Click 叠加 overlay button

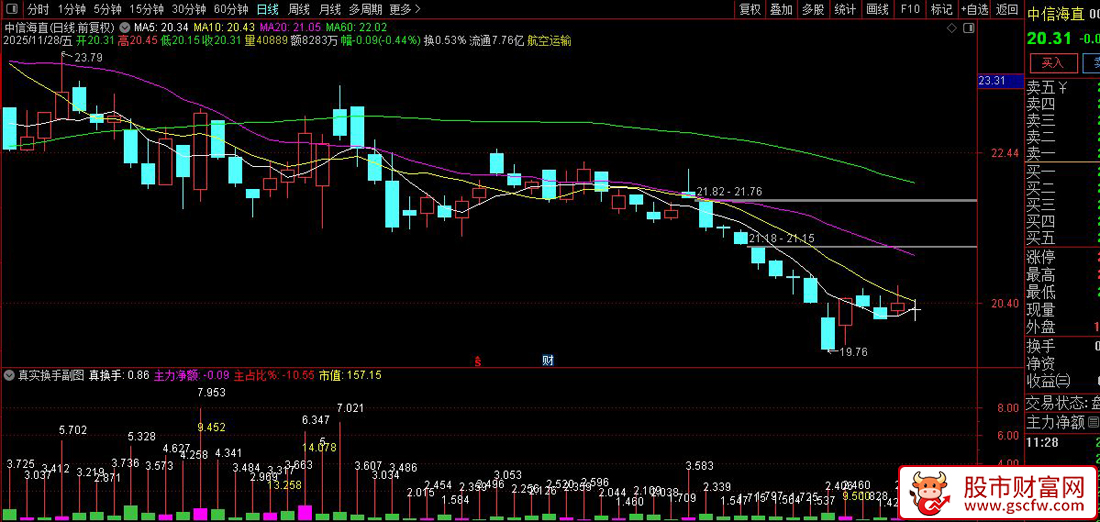click(x=781, y=9)
